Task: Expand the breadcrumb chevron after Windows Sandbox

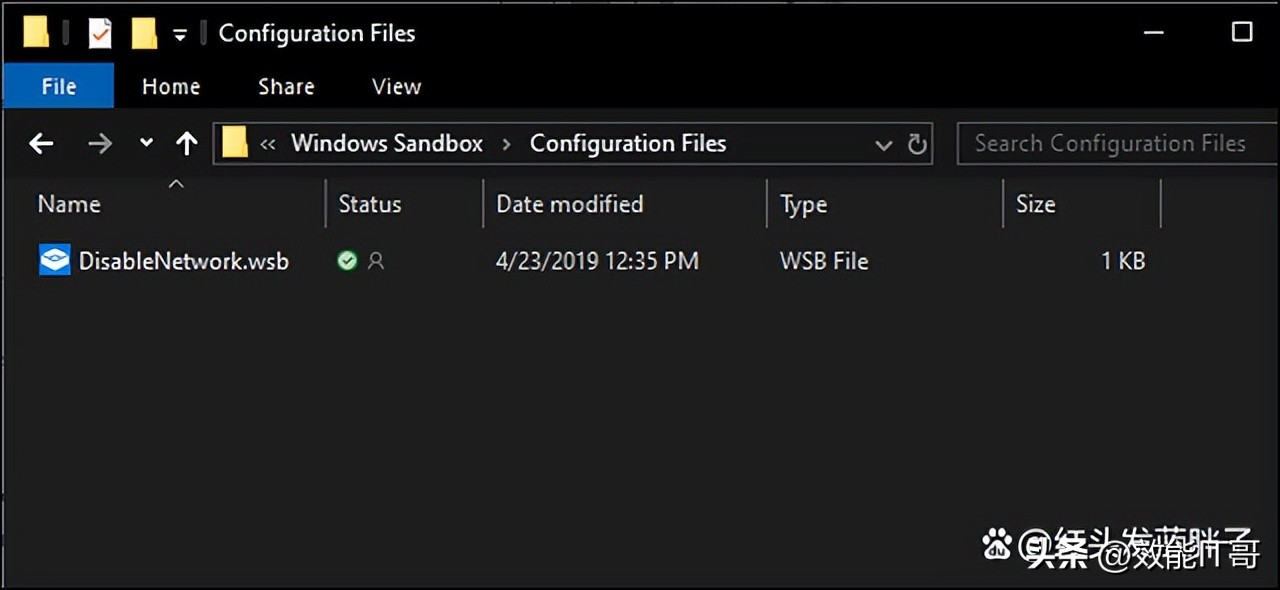Action: [507, 143]
